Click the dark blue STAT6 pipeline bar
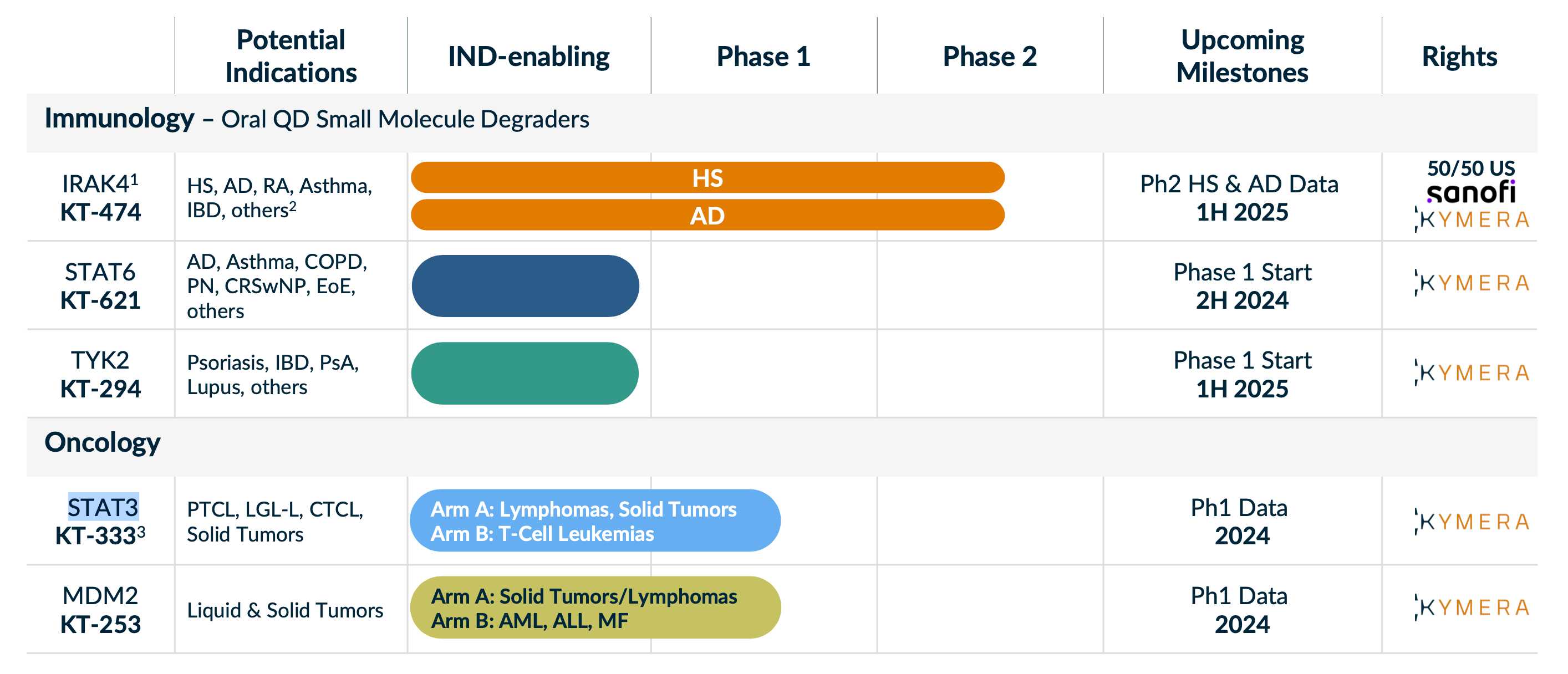This screenshot has height=674, width=1568. tap(525, 286)
